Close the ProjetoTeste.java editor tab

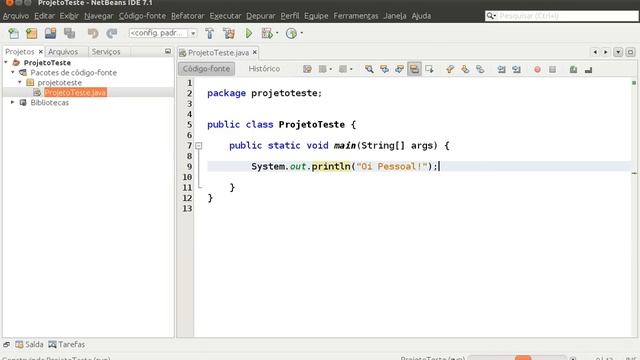255,52
